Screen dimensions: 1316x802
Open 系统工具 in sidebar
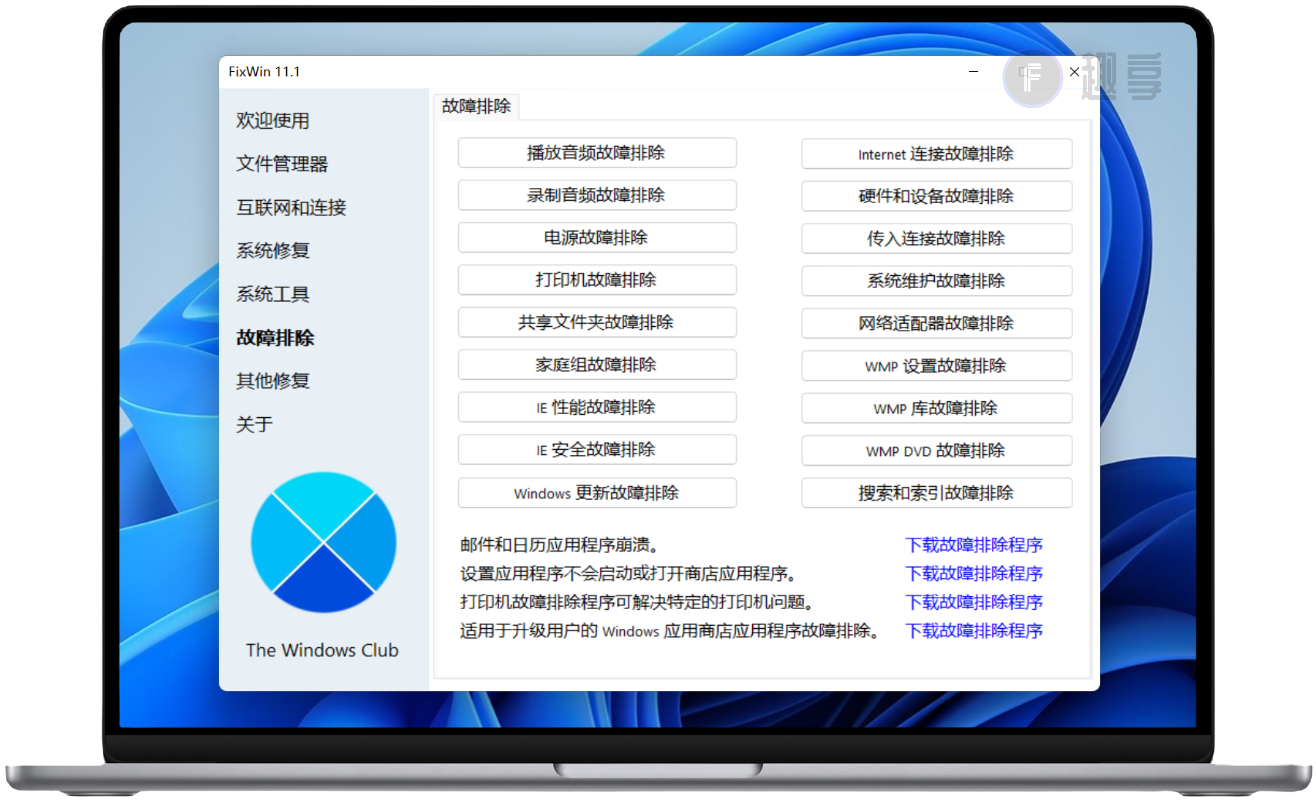pos(273,294)
